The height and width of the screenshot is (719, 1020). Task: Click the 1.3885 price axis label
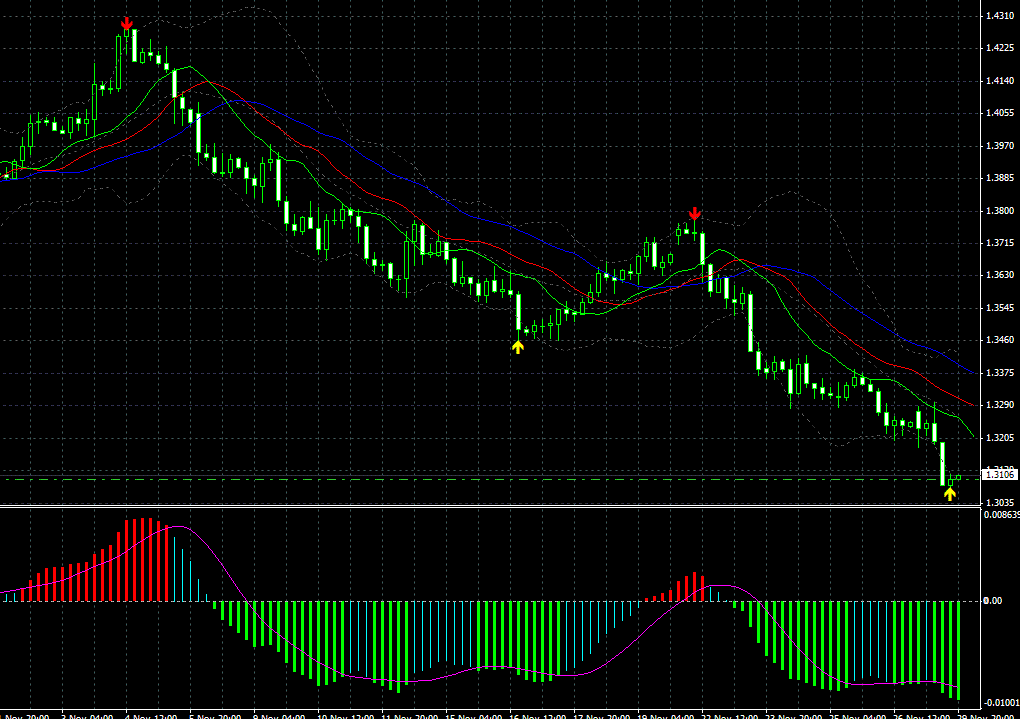pos(1000,178)
